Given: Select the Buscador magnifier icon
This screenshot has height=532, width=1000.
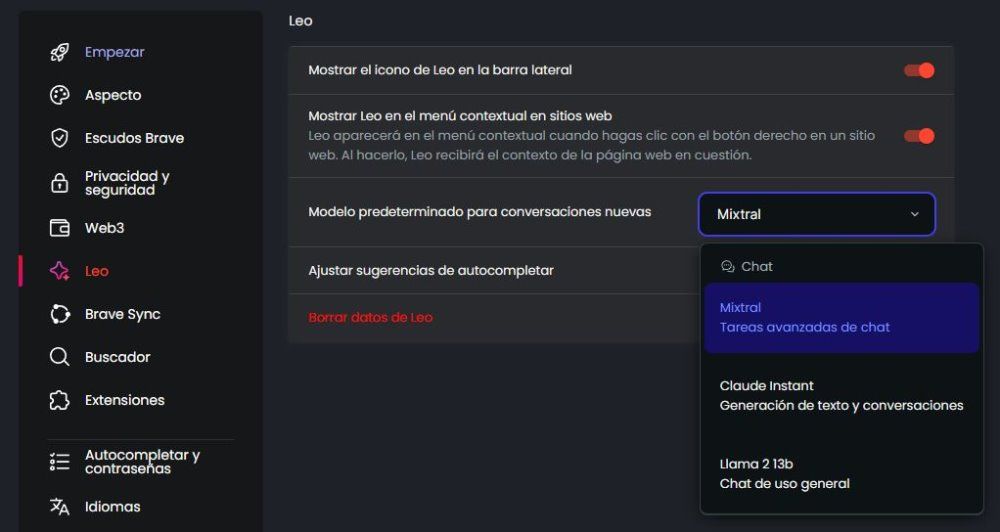Looking at the screenshot, I should (60, 357).
